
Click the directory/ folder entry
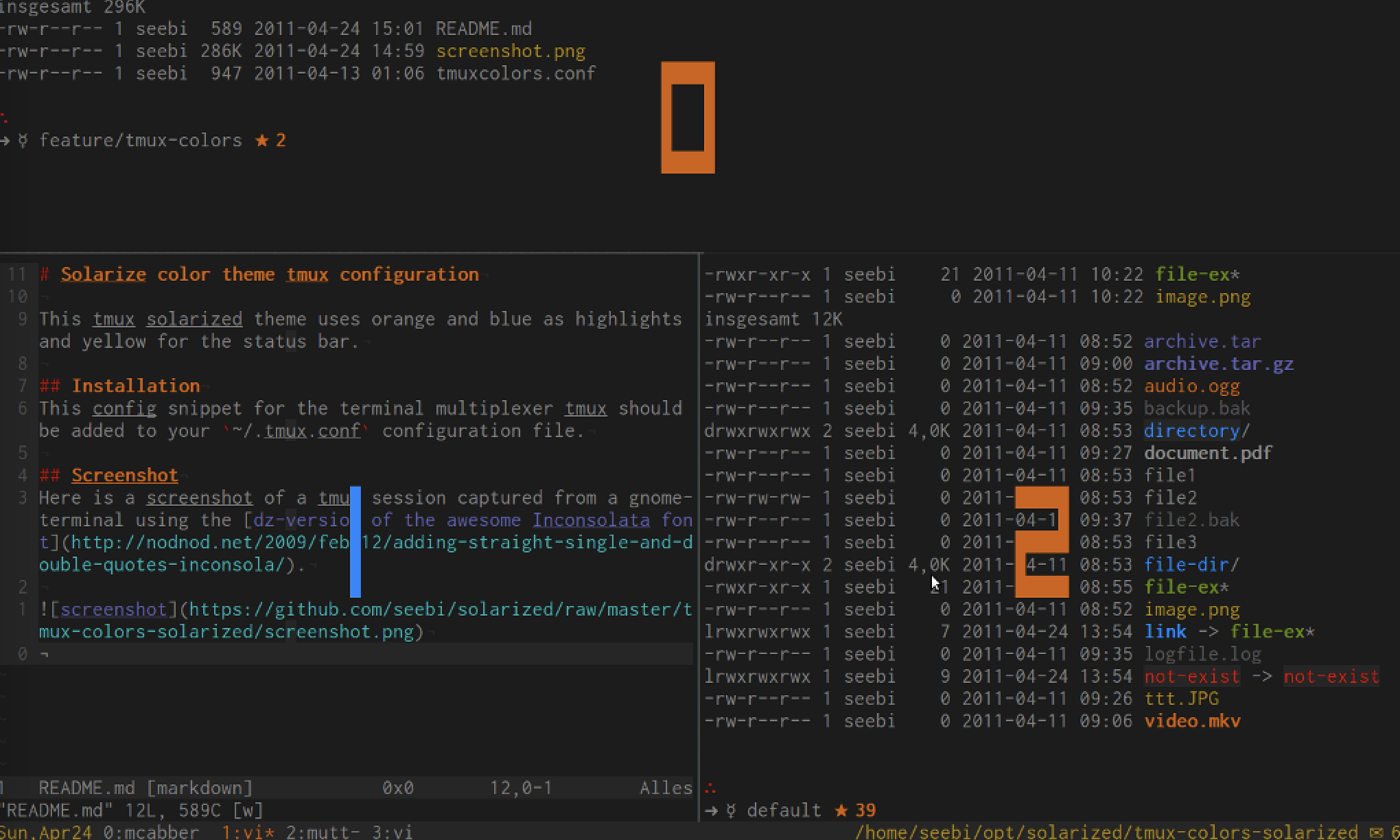1192,430
